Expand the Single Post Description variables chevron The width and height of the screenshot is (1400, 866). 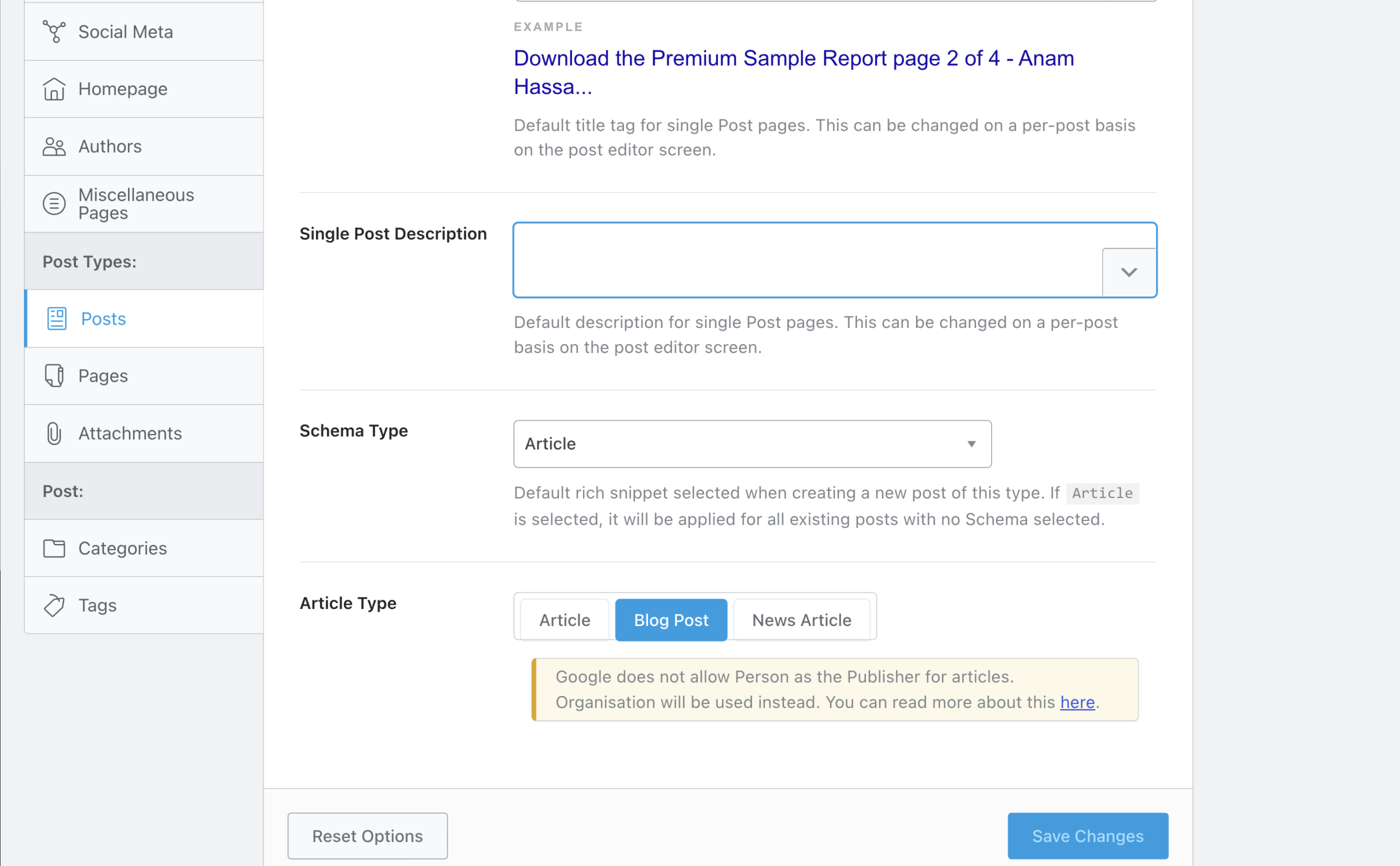1129,272
